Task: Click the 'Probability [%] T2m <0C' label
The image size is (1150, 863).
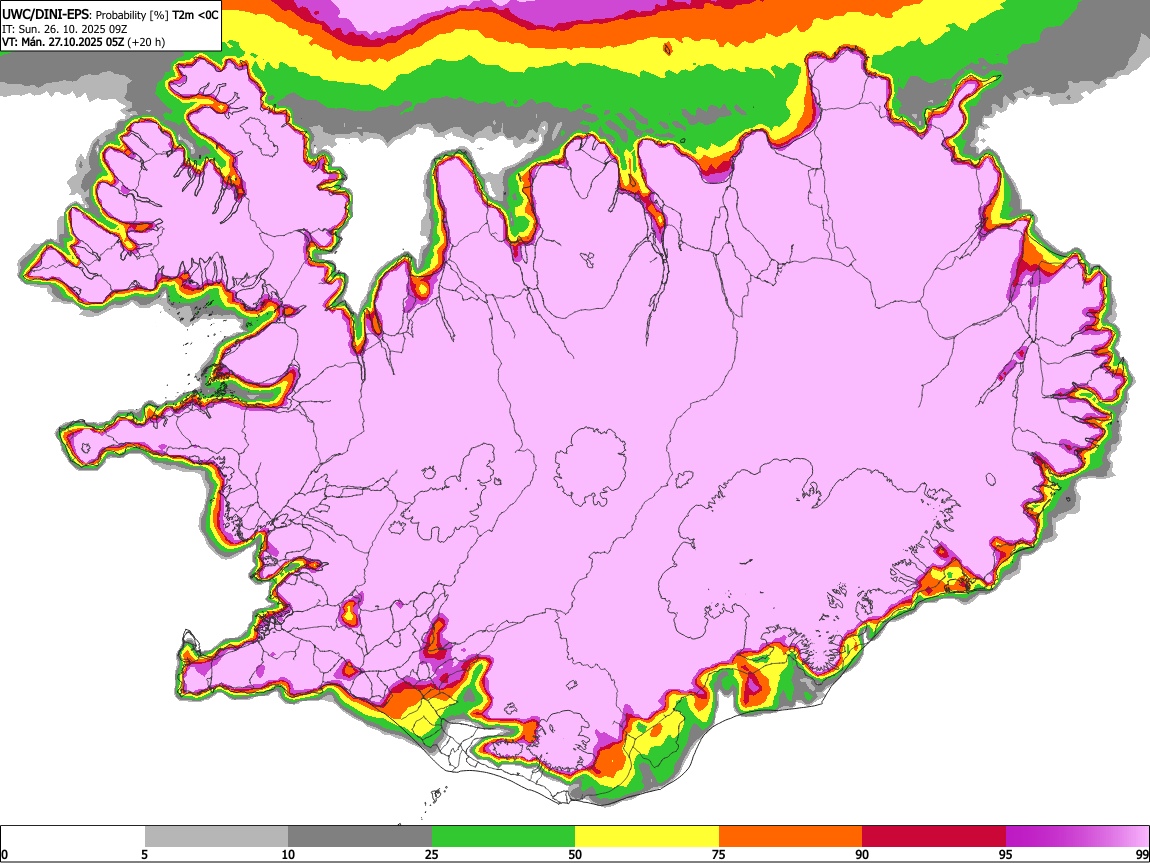Action: click(157, 15)
